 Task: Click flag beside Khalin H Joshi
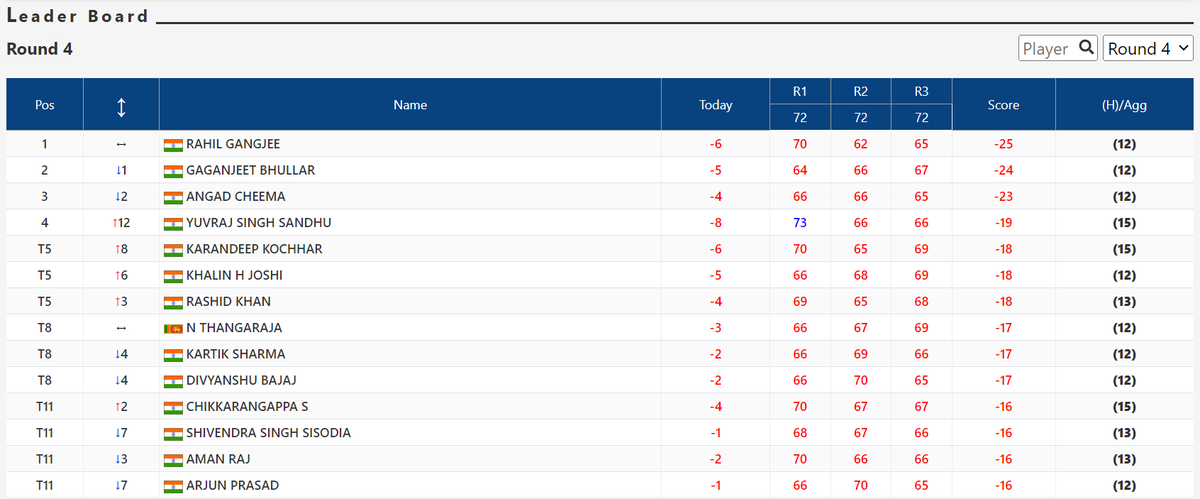(173, 275)
